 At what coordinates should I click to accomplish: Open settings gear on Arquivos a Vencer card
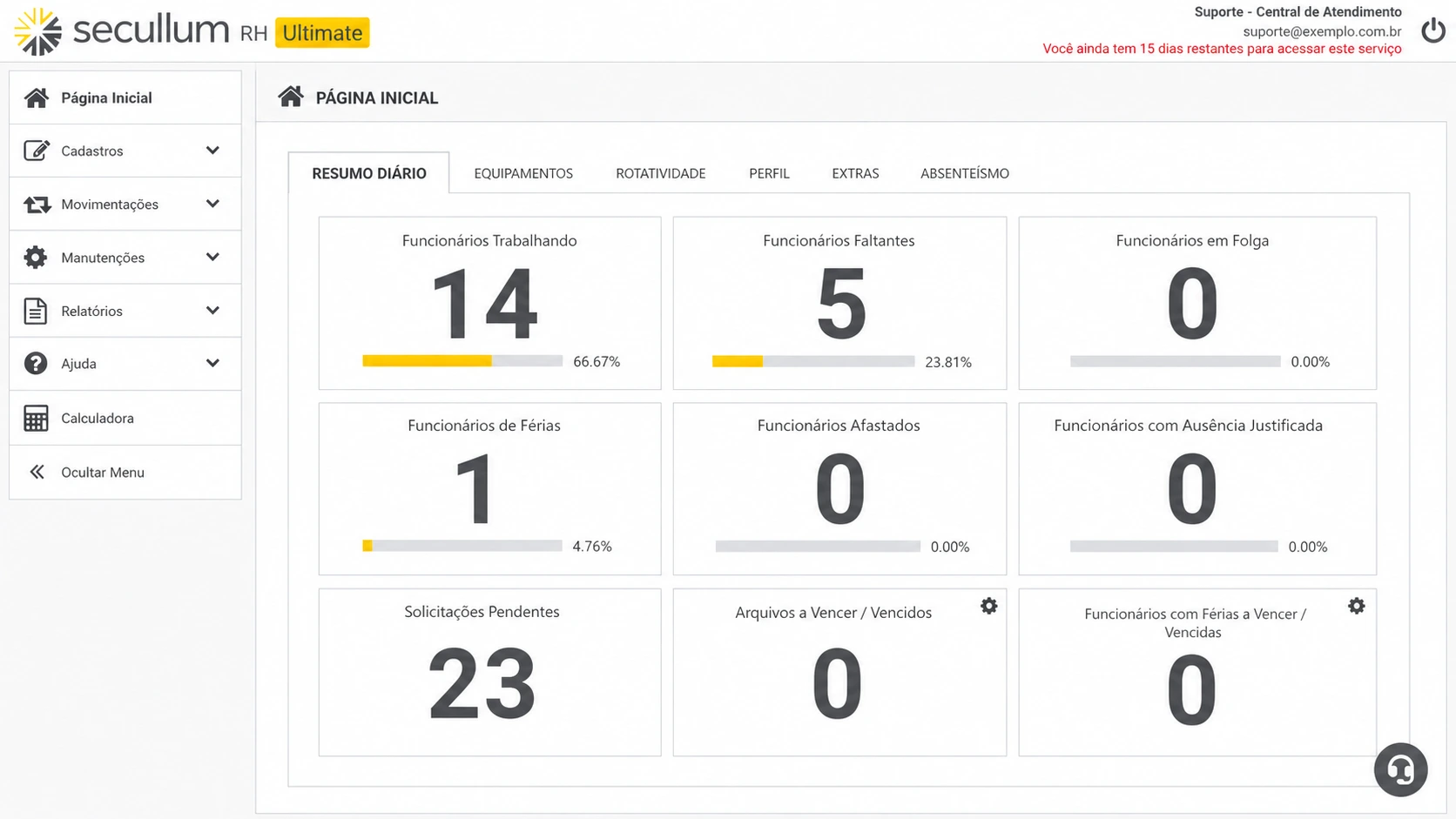[x=988, y=606]
